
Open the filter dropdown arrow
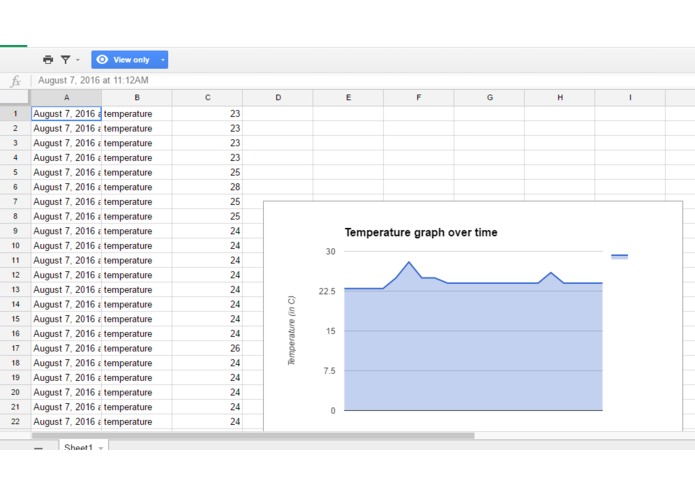click(78, 60)
